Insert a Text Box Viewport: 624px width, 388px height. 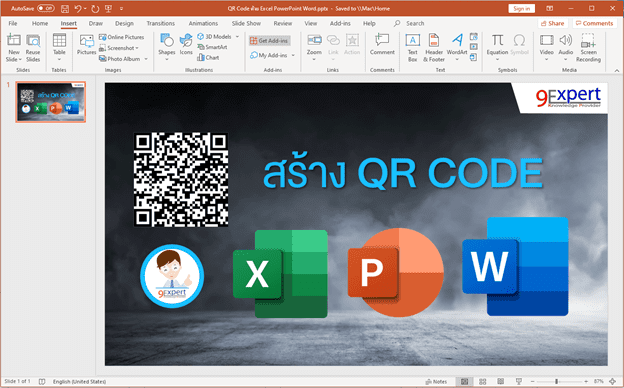pyautogui.click(x=413, y=48)
